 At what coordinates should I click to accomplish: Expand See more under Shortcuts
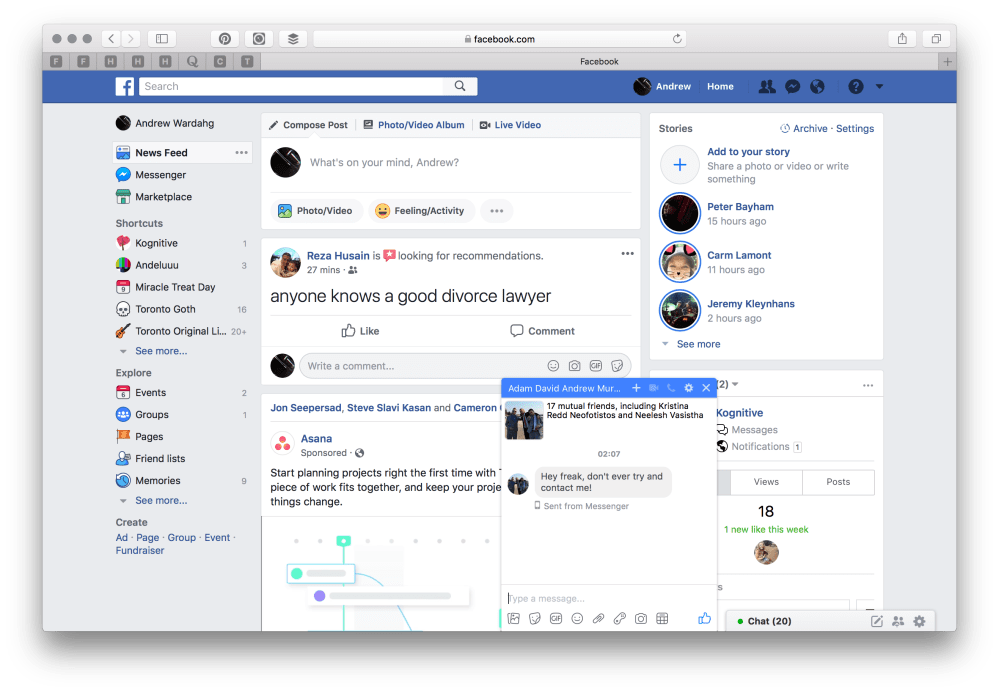[160, 351]
